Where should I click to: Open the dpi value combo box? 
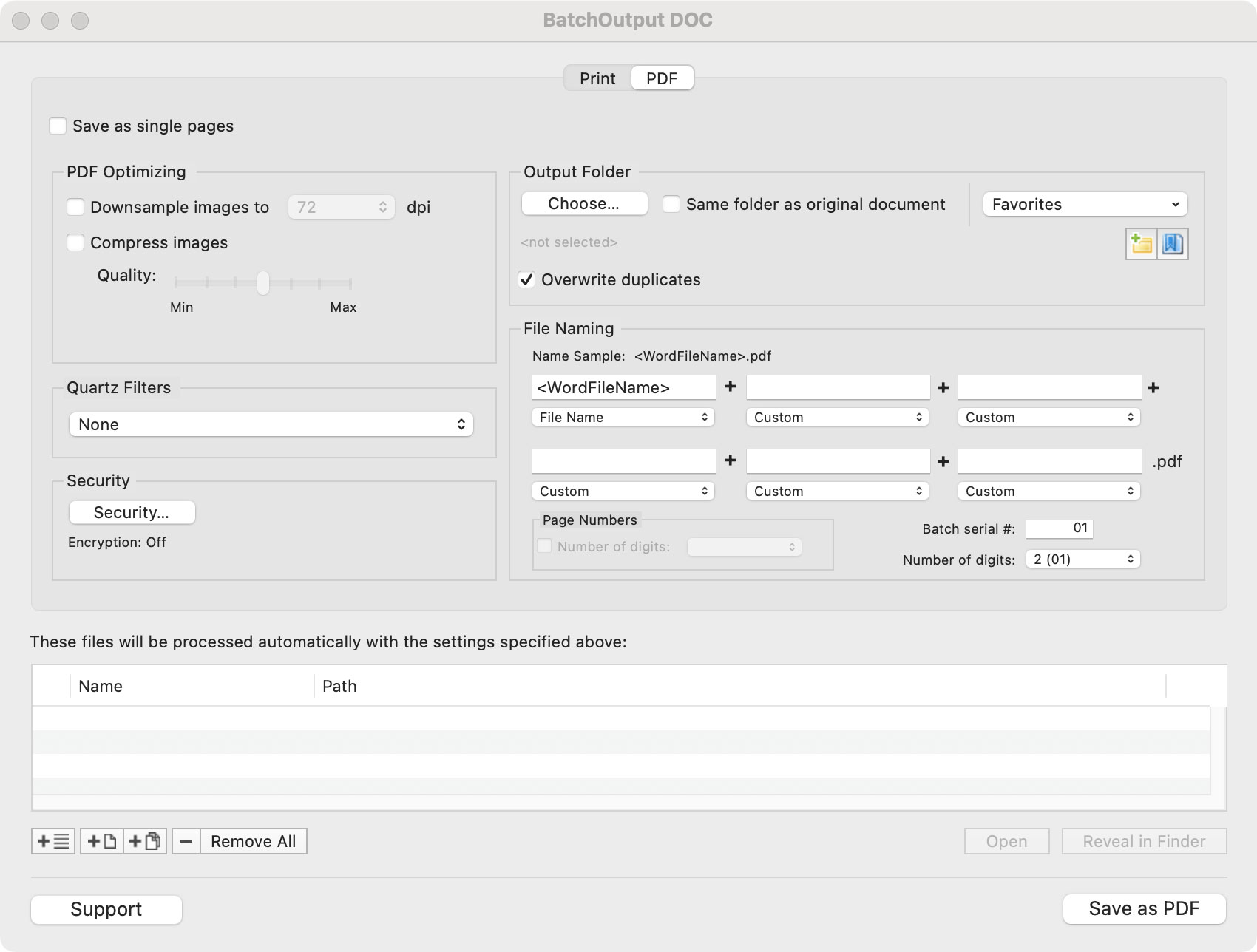tap(342, 207)
